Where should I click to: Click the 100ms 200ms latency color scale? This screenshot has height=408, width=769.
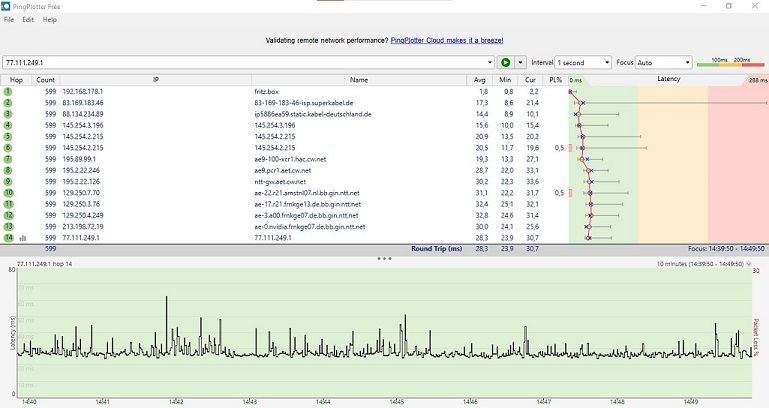(731, 62)
